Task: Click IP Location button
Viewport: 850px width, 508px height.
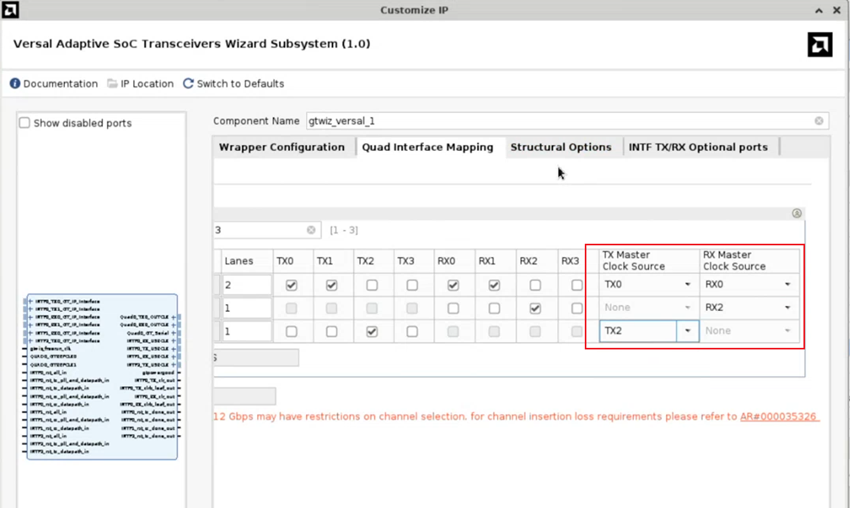Action: pos(140,83)
